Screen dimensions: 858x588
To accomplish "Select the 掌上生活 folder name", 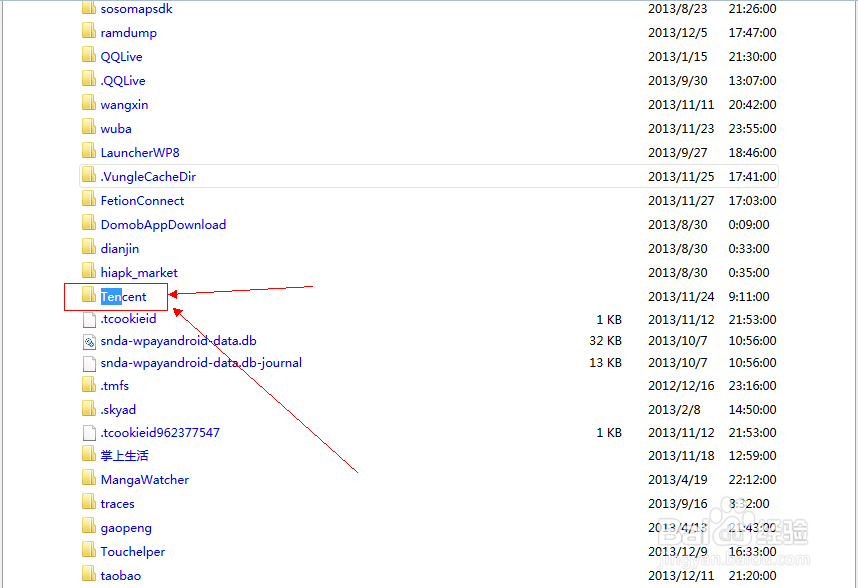I will point(125,456).
